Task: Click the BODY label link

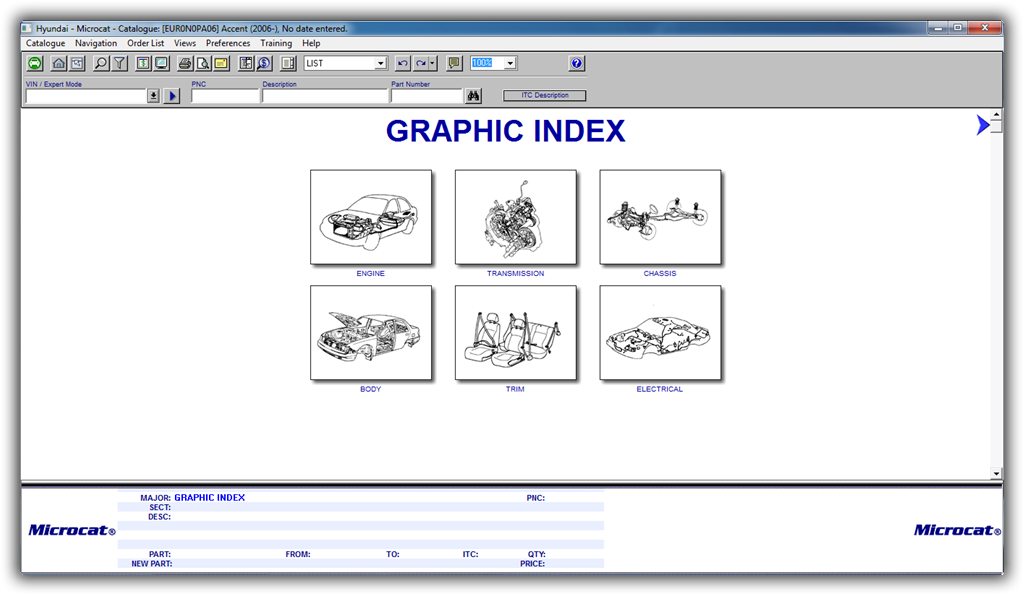Action: coord(370,389)
